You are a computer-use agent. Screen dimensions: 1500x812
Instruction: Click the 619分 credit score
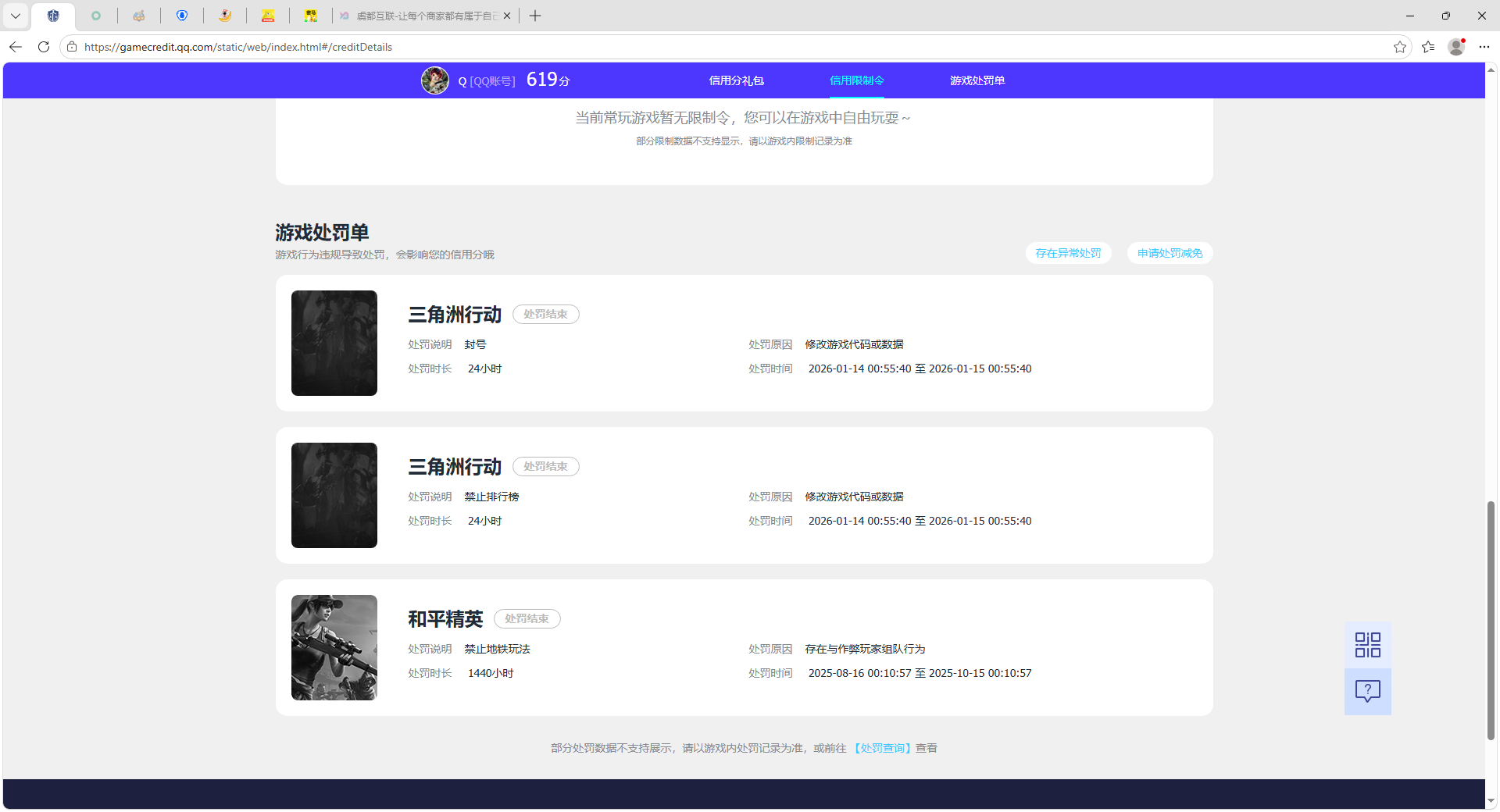[548, 80]
